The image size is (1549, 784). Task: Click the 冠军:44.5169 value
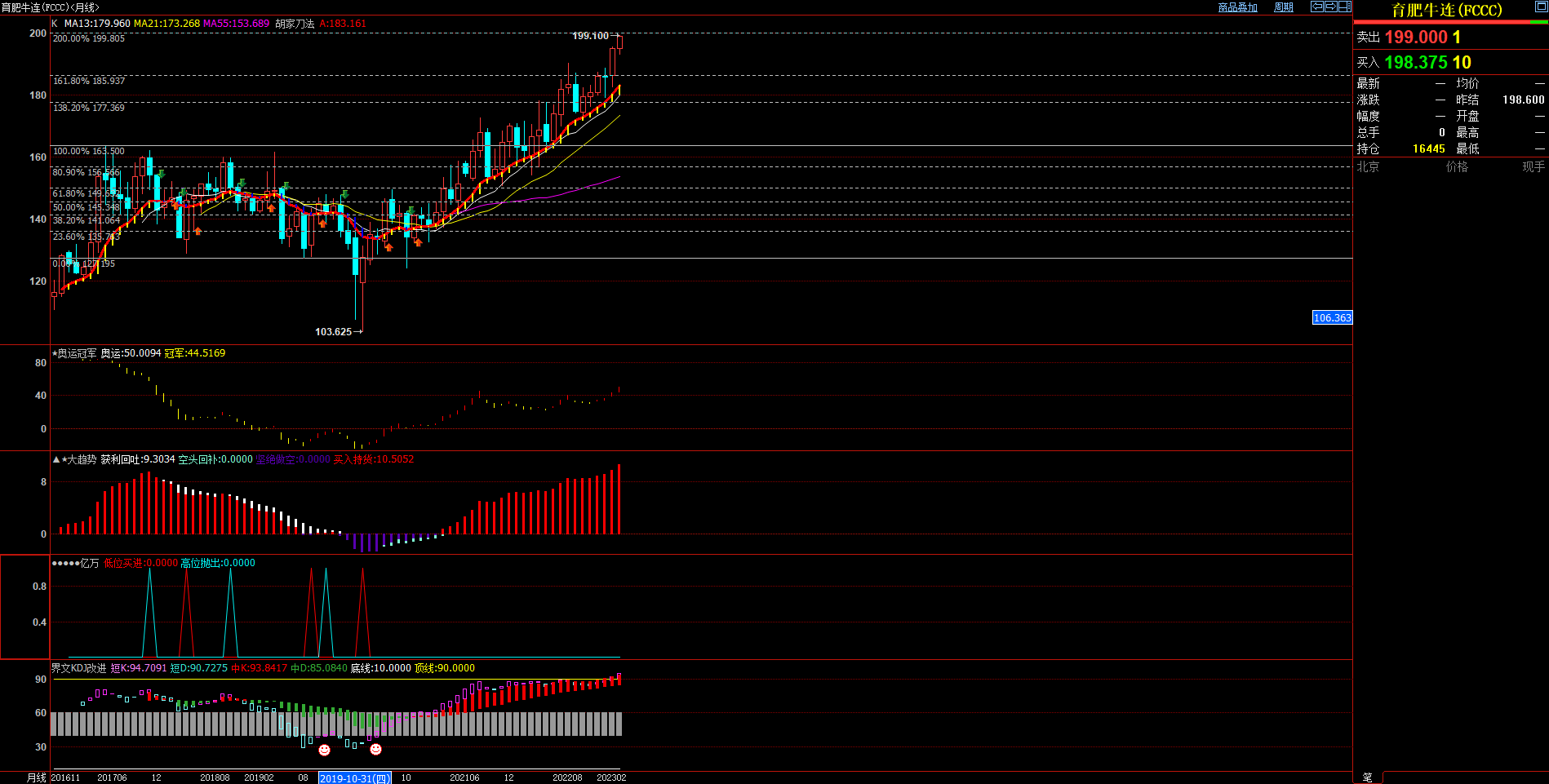[x=195, y=353]
